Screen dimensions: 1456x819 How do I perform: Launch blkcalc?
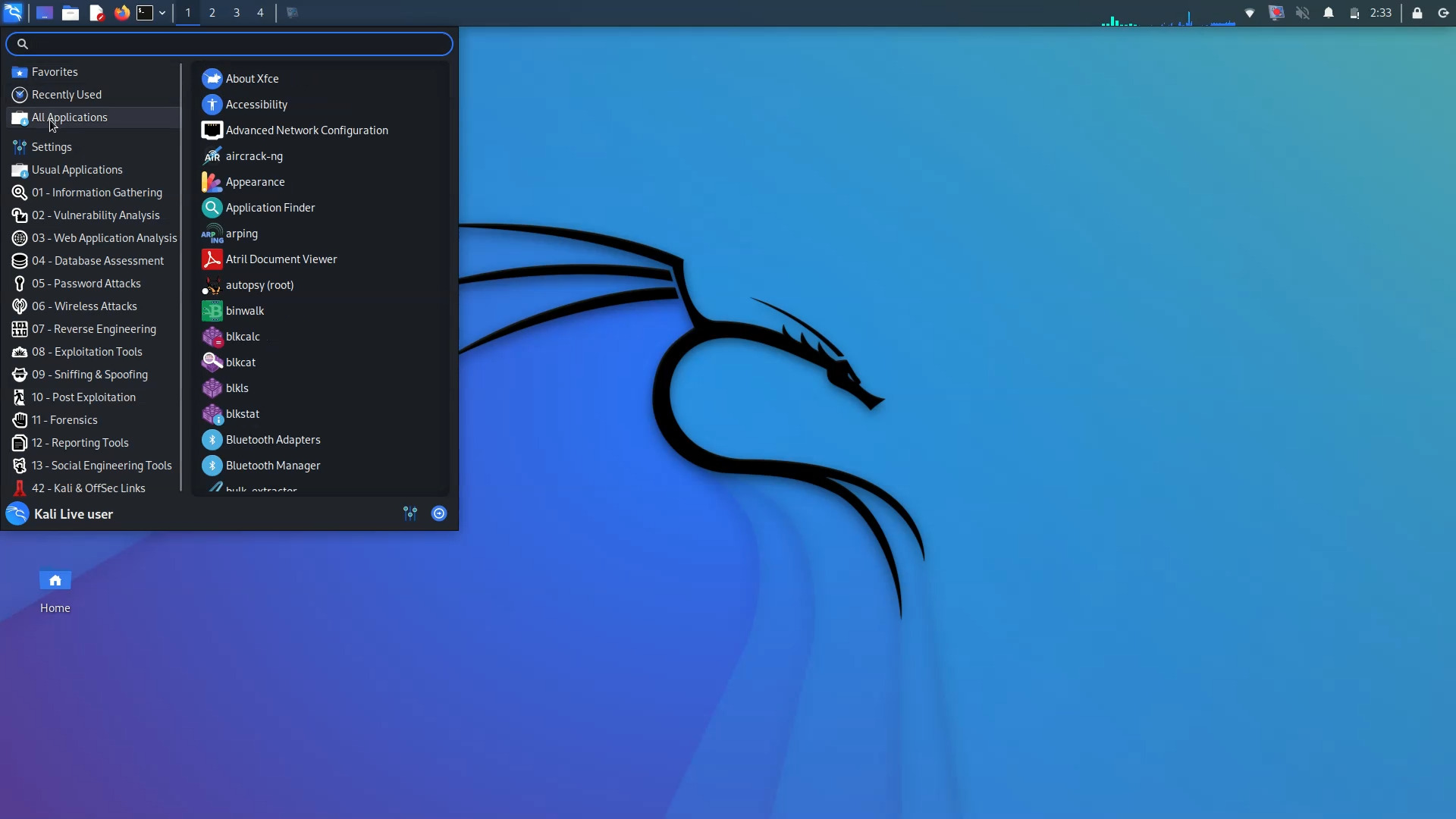[x=322, y=337]
